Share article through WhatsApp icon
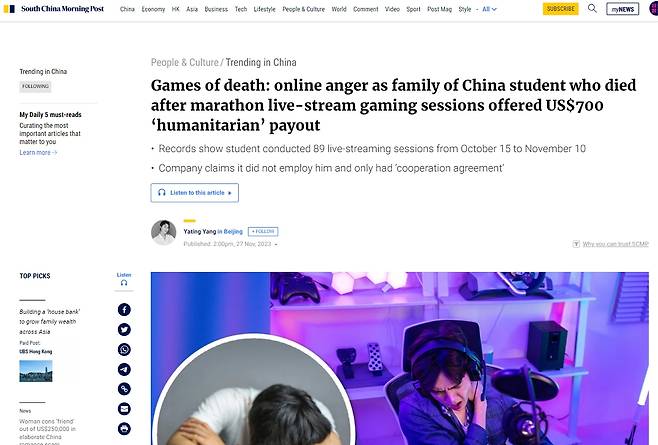This screenshot has height=445, width=658. pyautogui.click(x=124, y=349)
